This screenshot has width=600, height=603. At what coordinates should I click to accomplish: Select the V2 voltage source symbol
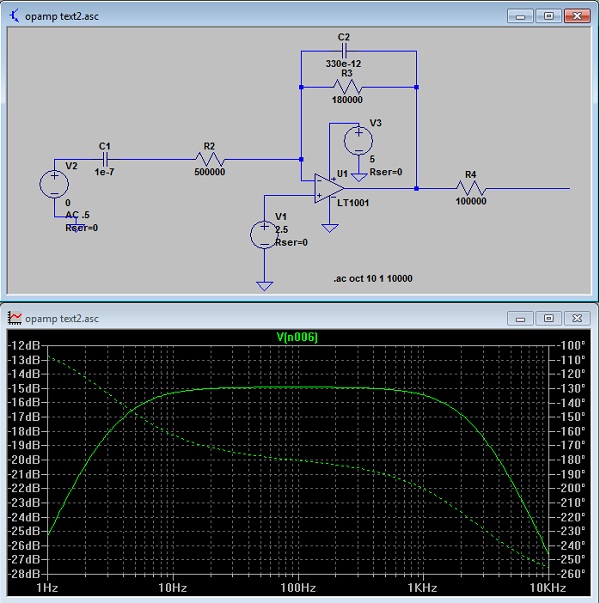coord(53,184)
